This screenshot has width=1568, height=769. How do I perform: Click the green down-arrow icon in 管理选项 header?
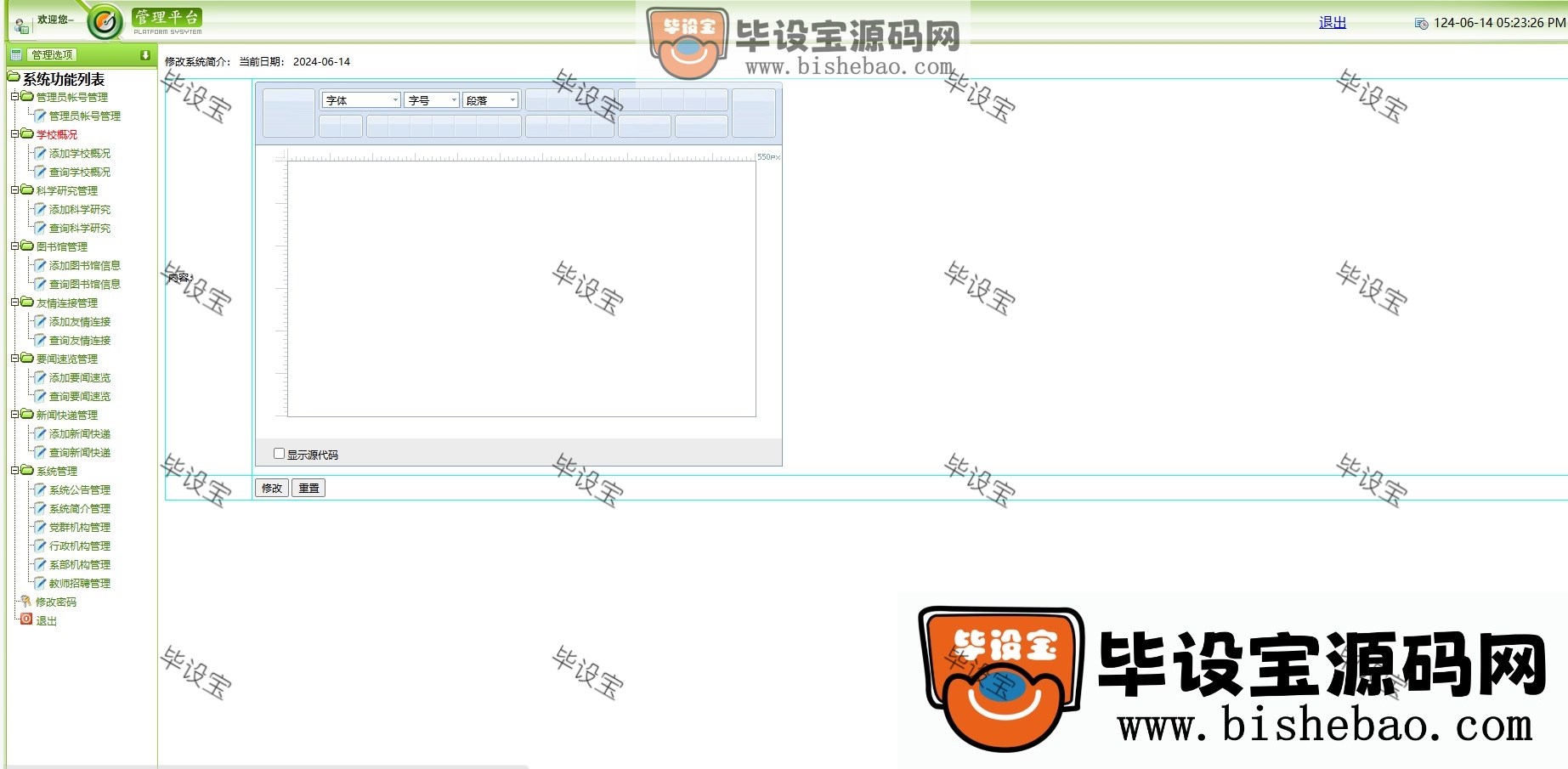pos(145,54)
